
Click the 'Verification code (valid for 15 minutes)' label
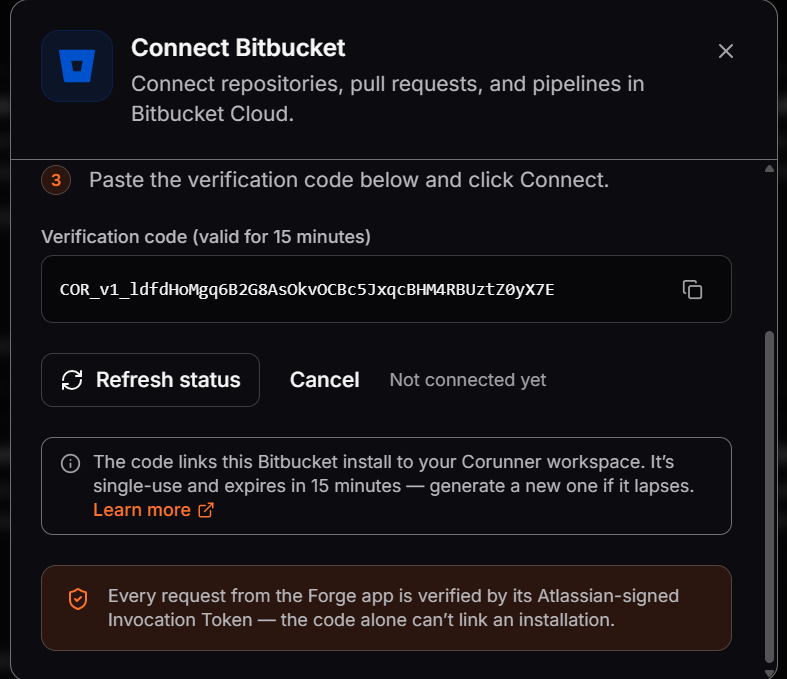tap(206, 236)
